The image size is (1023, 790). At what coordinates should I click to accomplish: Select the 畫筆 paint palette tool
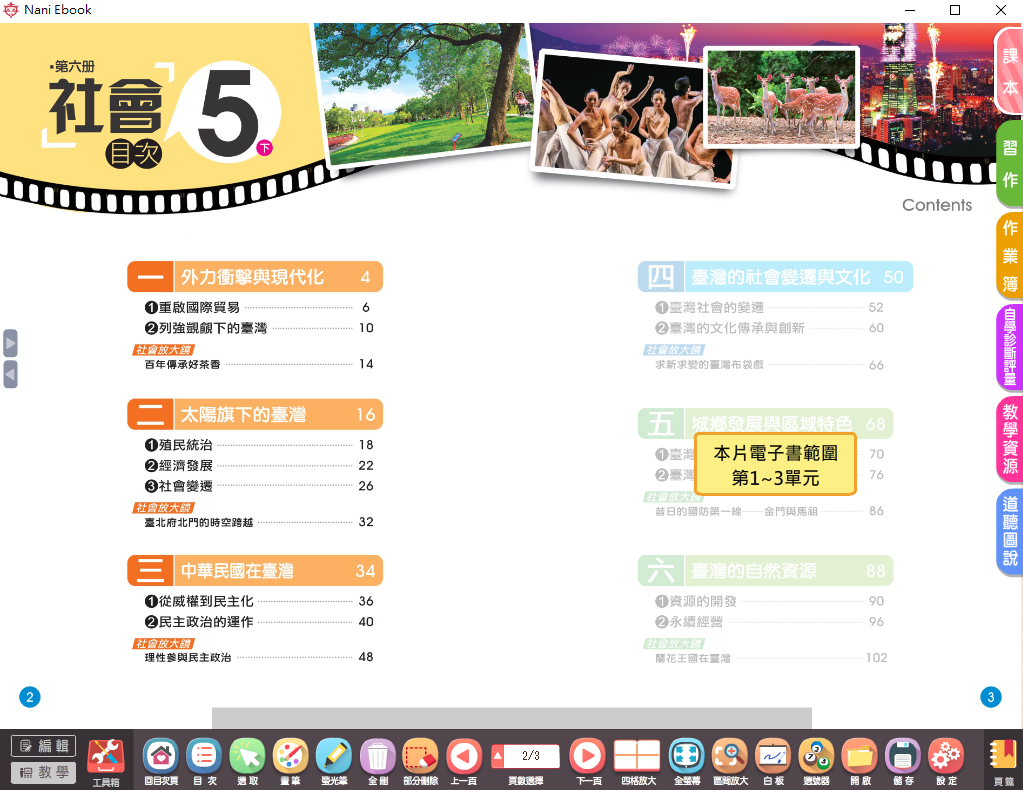(291, 756)
